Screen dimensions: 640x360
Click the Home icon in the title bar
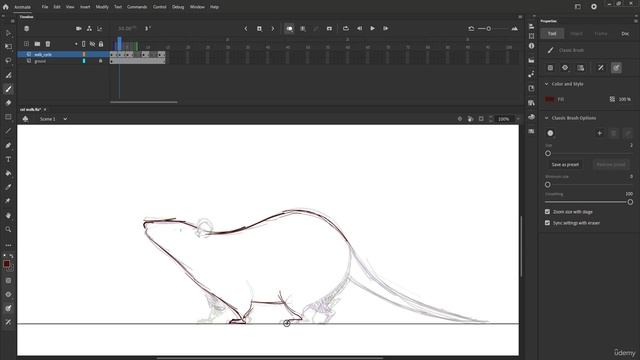(x=5, y=7)
